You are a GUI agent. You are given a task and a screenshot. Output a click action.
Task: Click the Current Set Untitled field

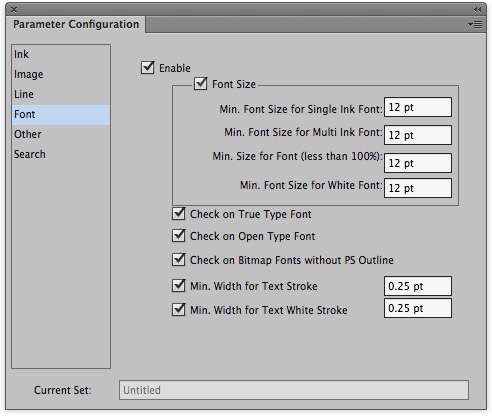294,390
